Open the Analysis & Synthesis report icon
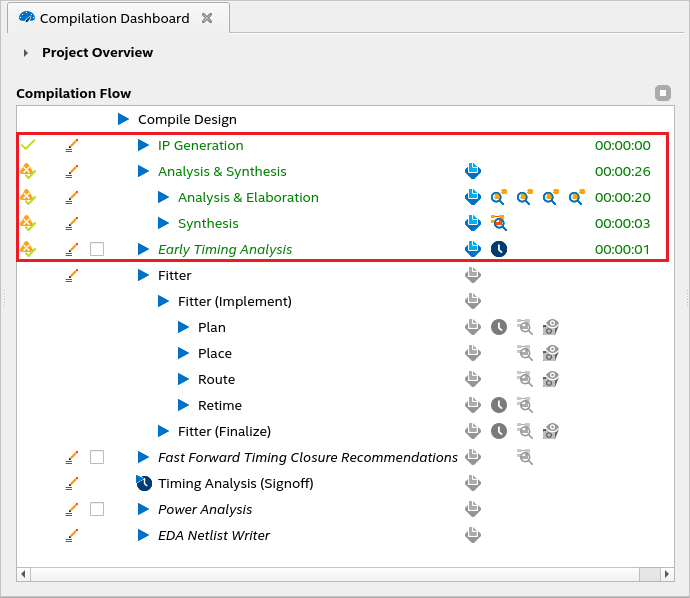Viewport: 690px width, 598px height. (x=473, y=171)
